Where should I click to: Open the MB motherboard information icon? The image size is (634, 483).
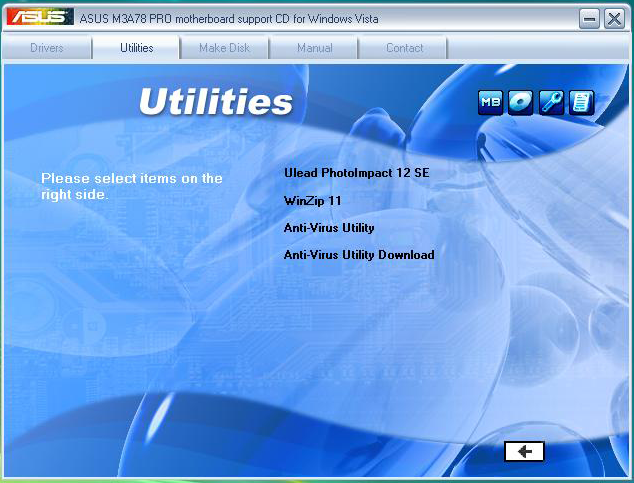tap(490, 102)
